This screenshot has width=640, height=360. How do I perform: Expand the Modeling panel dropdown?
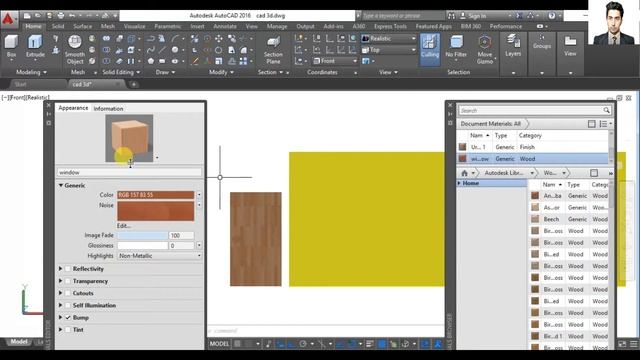(31, 72)
